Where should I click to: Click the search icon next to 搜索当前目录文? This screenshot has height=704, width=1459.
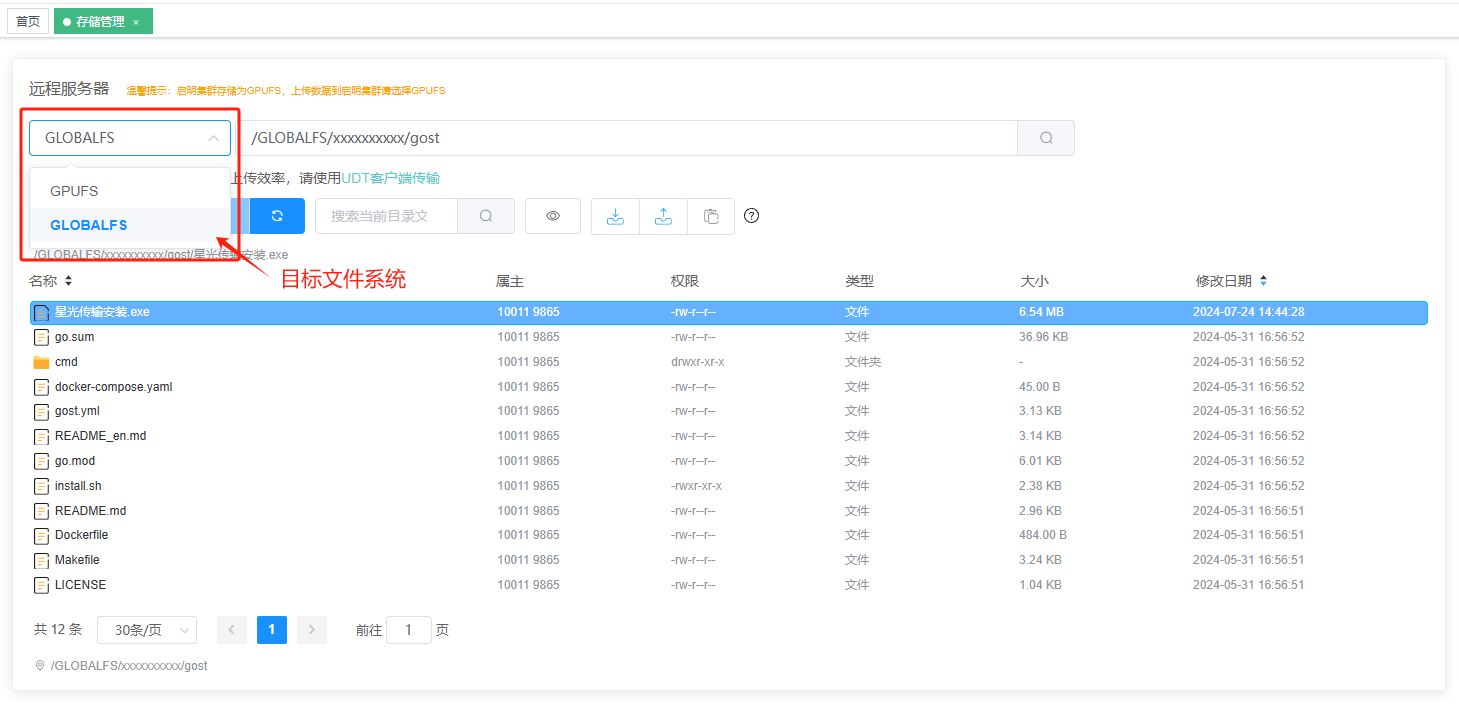[486, 216]
